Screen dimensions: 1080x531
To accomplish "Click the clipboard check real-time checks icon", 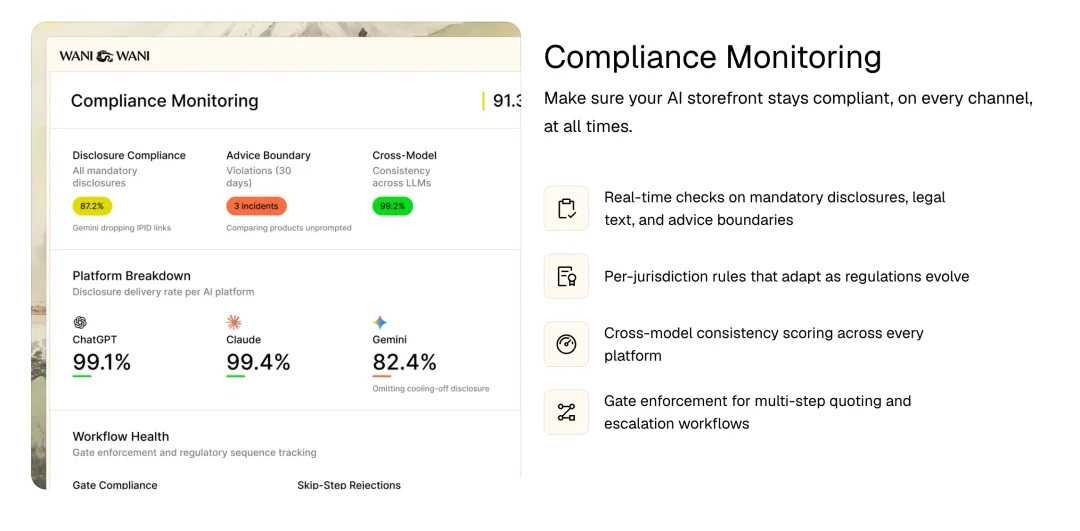I will (x=566, y=208).
